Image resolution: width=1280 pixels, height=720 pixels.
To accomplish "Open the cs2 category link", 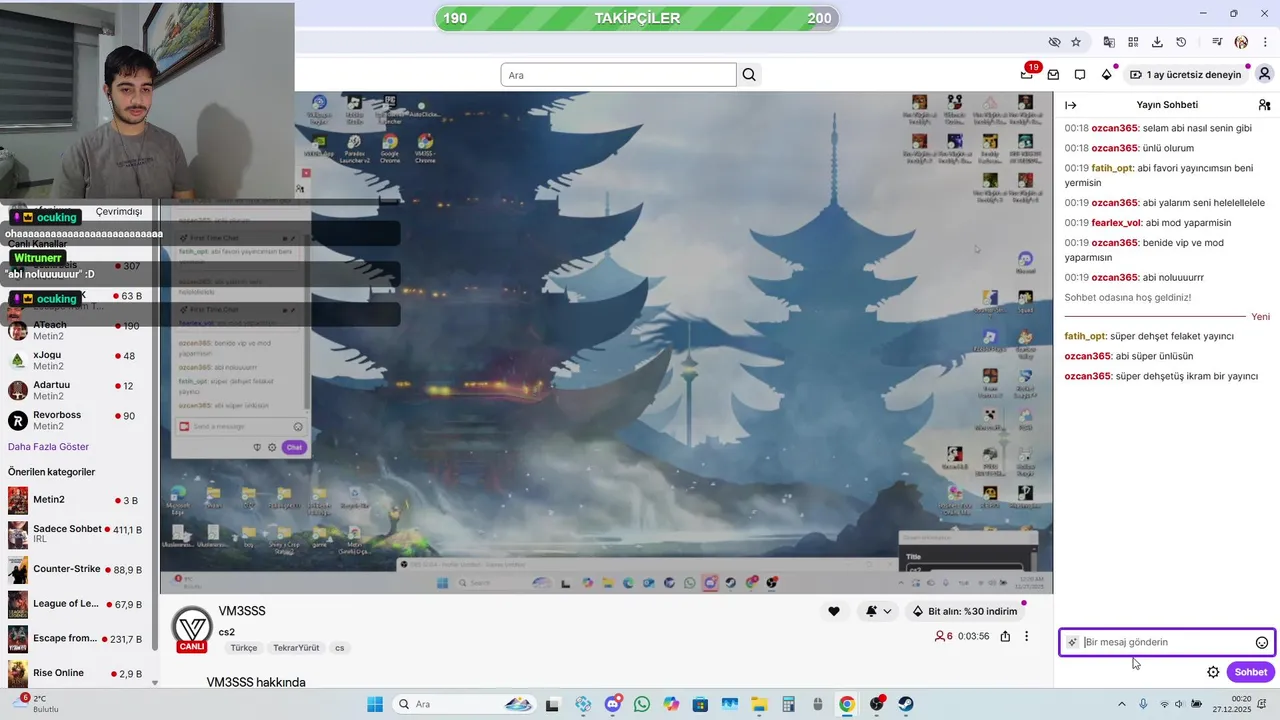I will pos(227,632).
